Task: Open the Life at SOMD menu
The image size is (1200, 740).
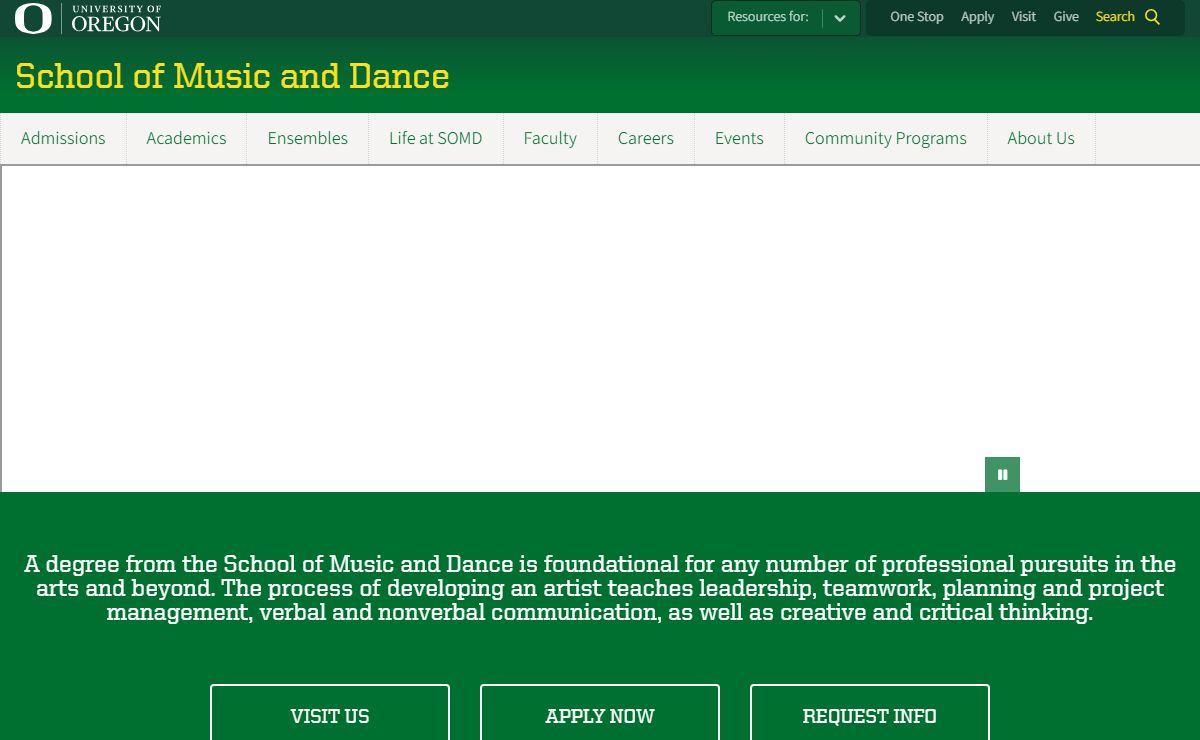Action: point(436,139)
